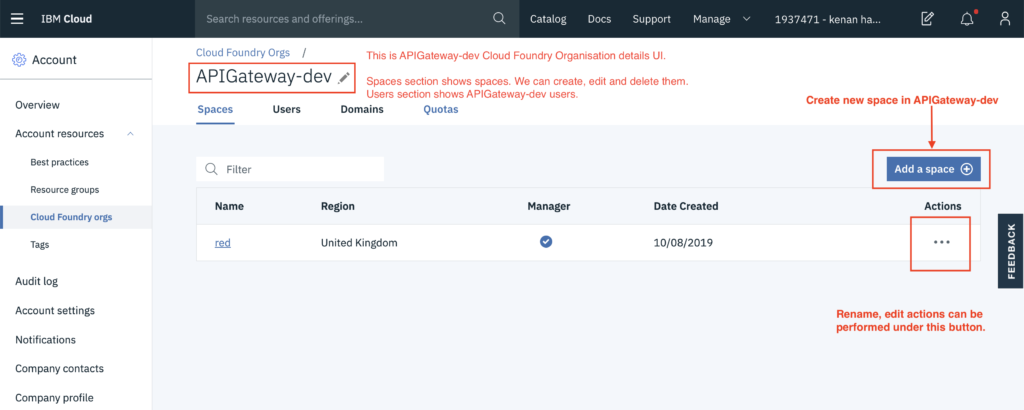1024x410 pixels.
Task: Open the notifications bell
Action: coord(967,19)
